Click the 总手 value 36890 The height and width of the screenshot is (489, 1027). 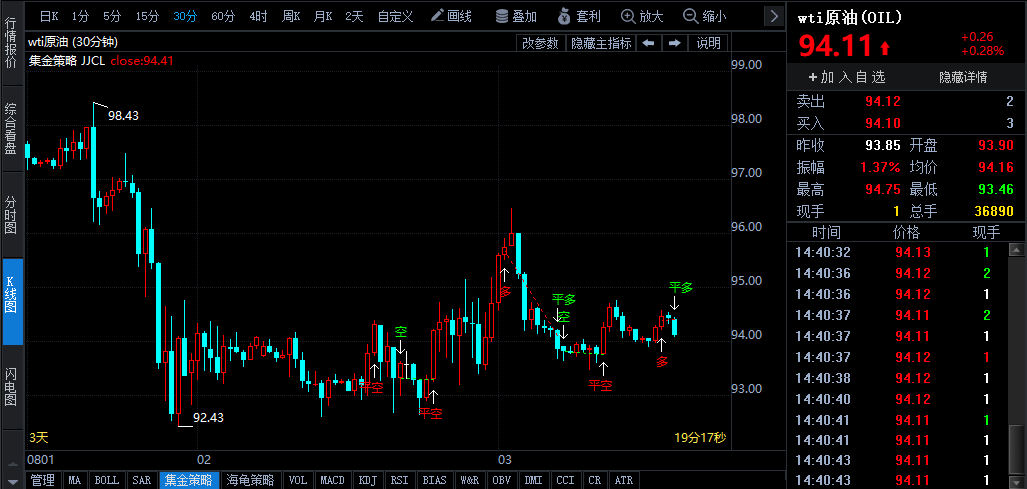[994, 211]
